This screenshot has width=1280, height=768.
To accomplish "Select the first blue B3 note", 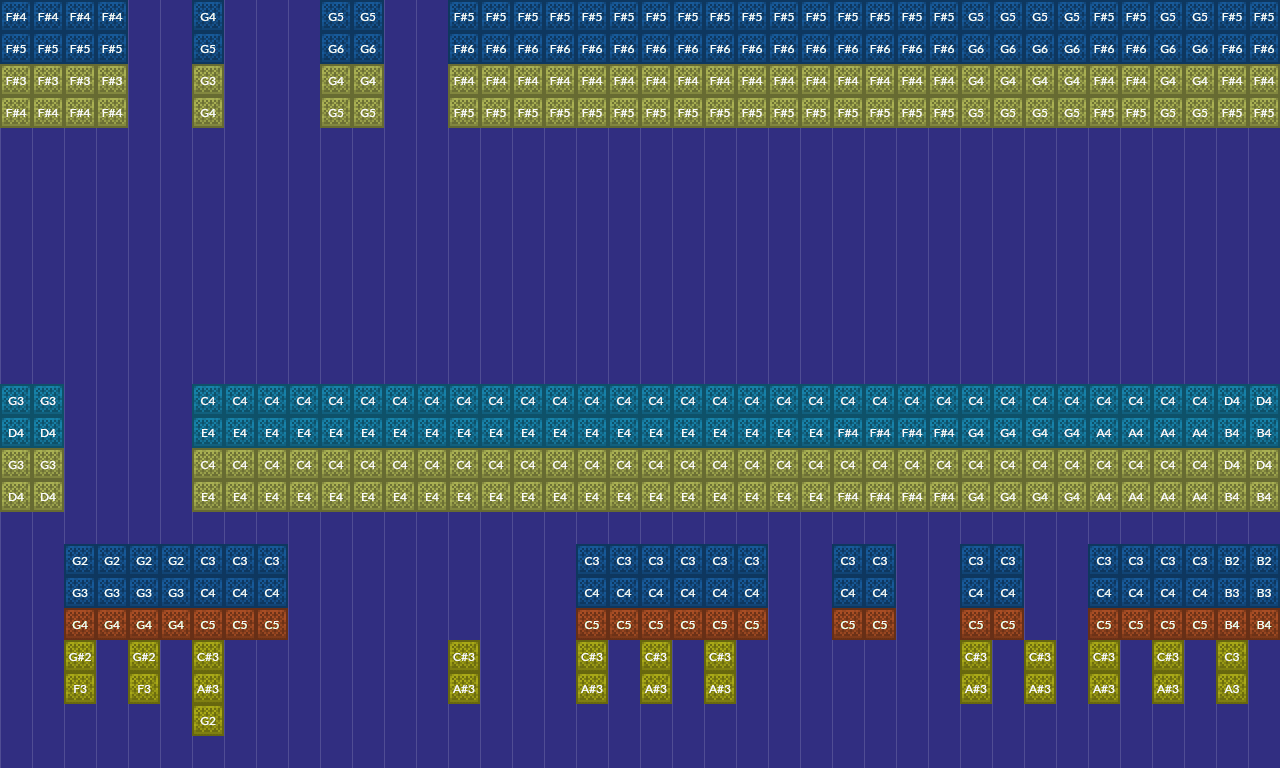I will (1232, 592).
